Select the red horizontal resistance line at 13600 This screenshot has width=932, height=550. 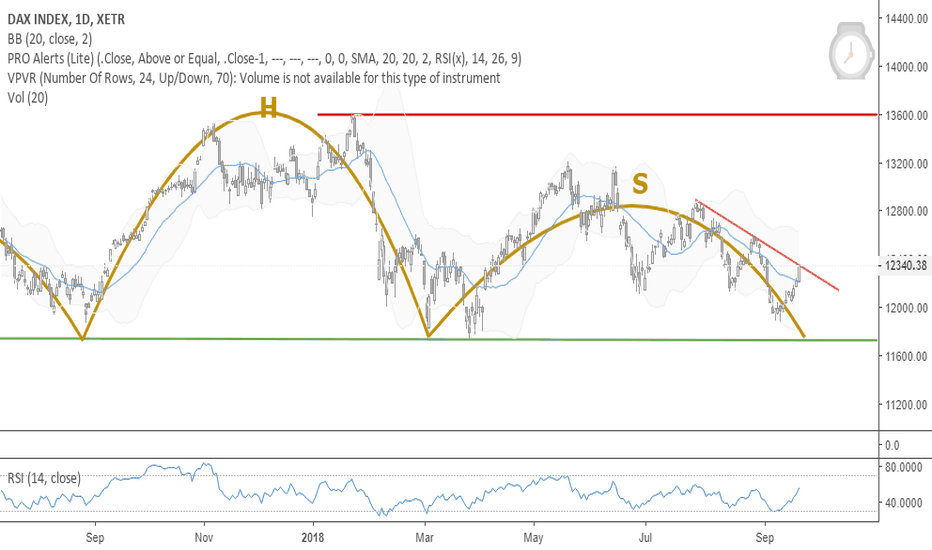pos(597,114)
